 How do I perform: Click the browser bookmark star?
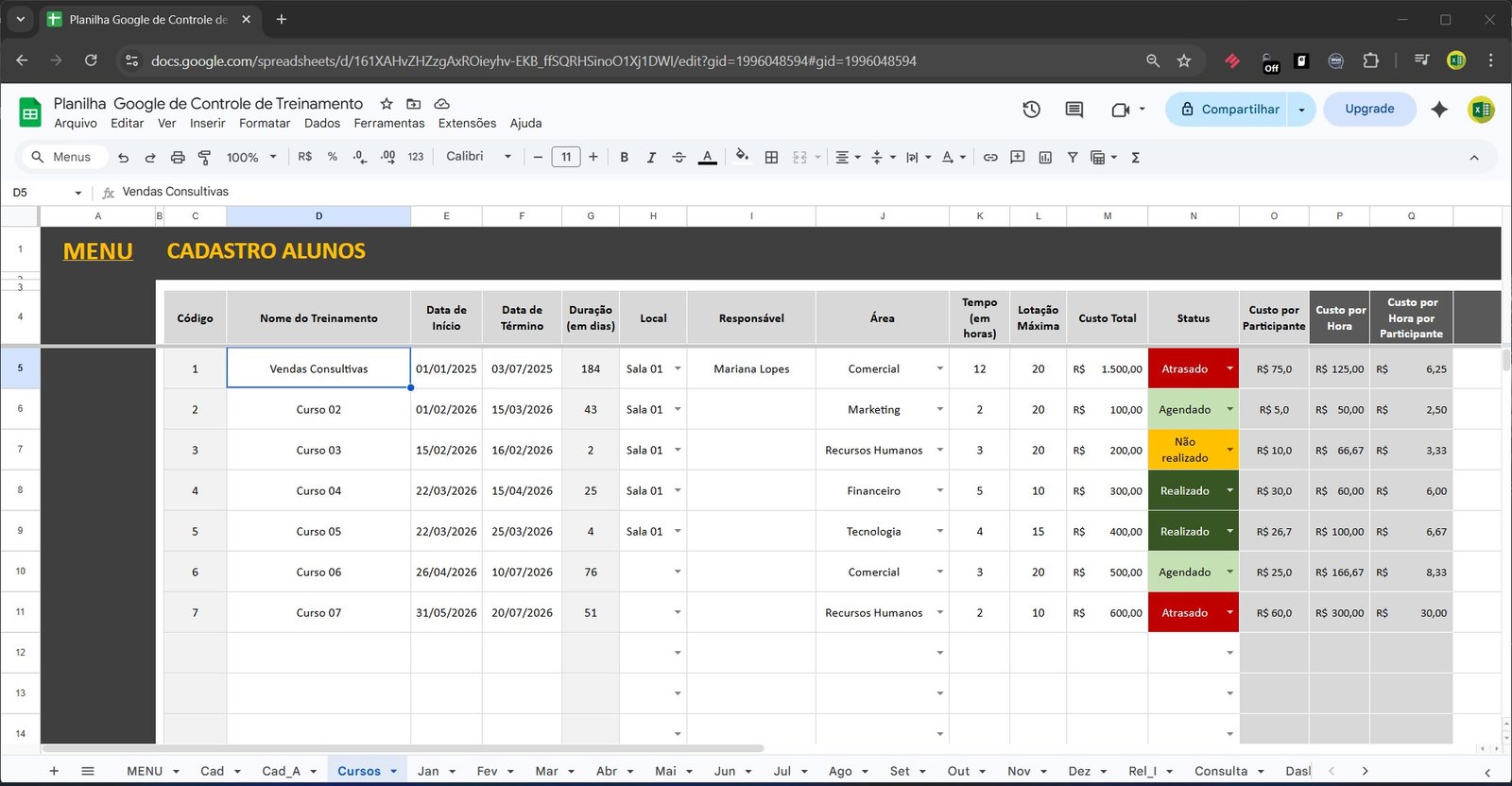coord(1184,60)
